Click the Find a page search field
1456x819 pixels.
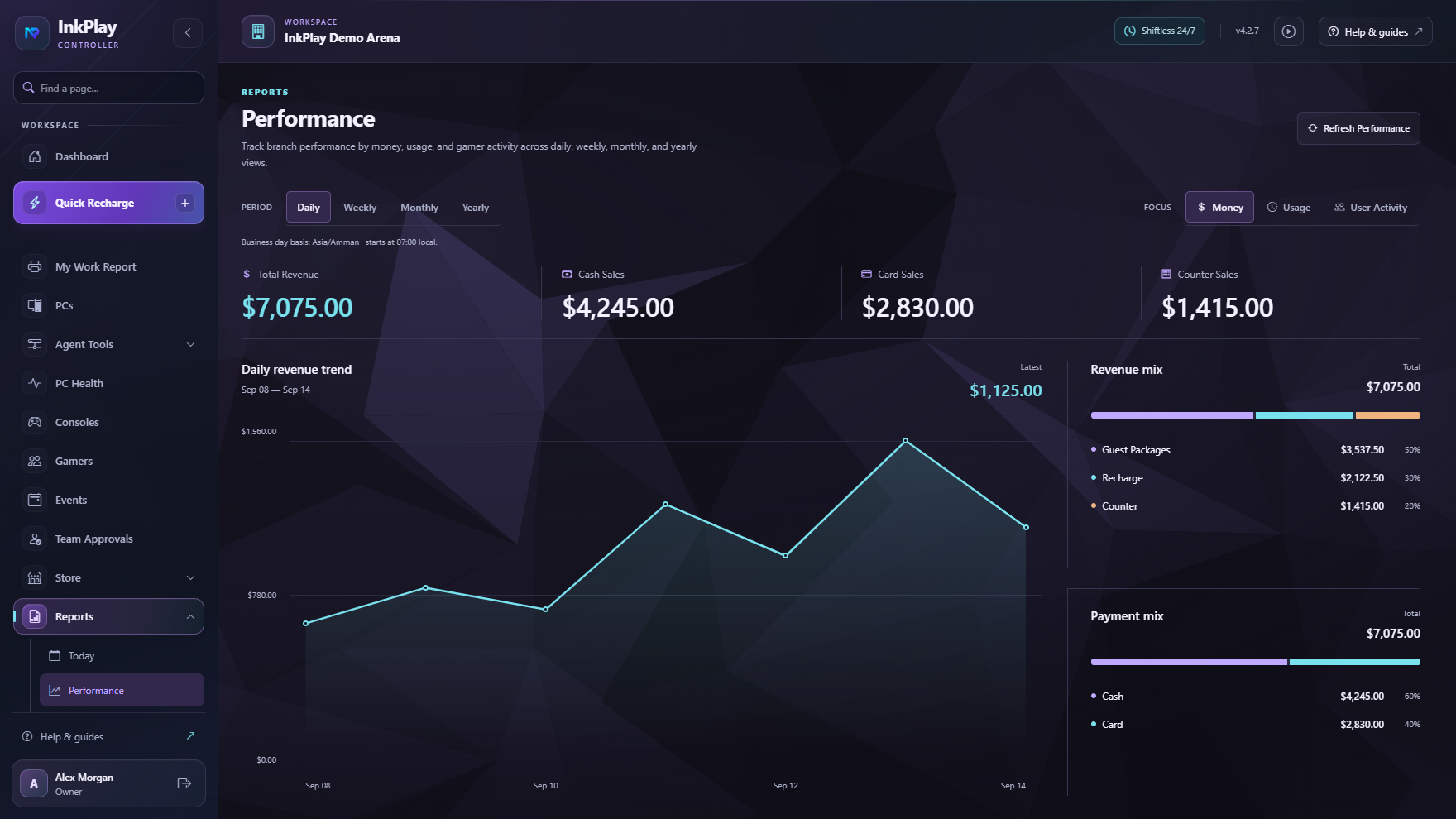(108, 88)
